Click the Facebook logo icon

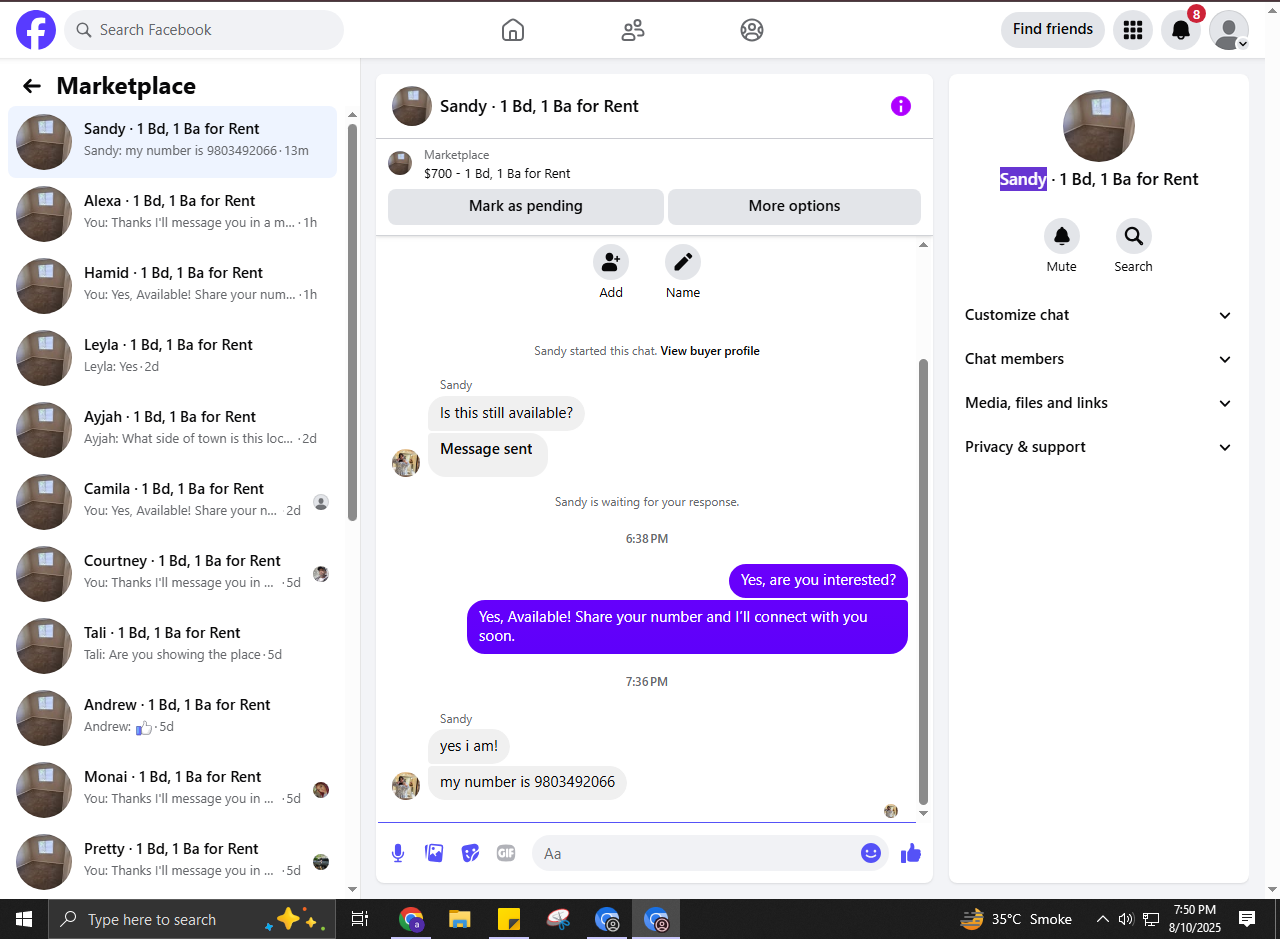[x=36, y=30]
